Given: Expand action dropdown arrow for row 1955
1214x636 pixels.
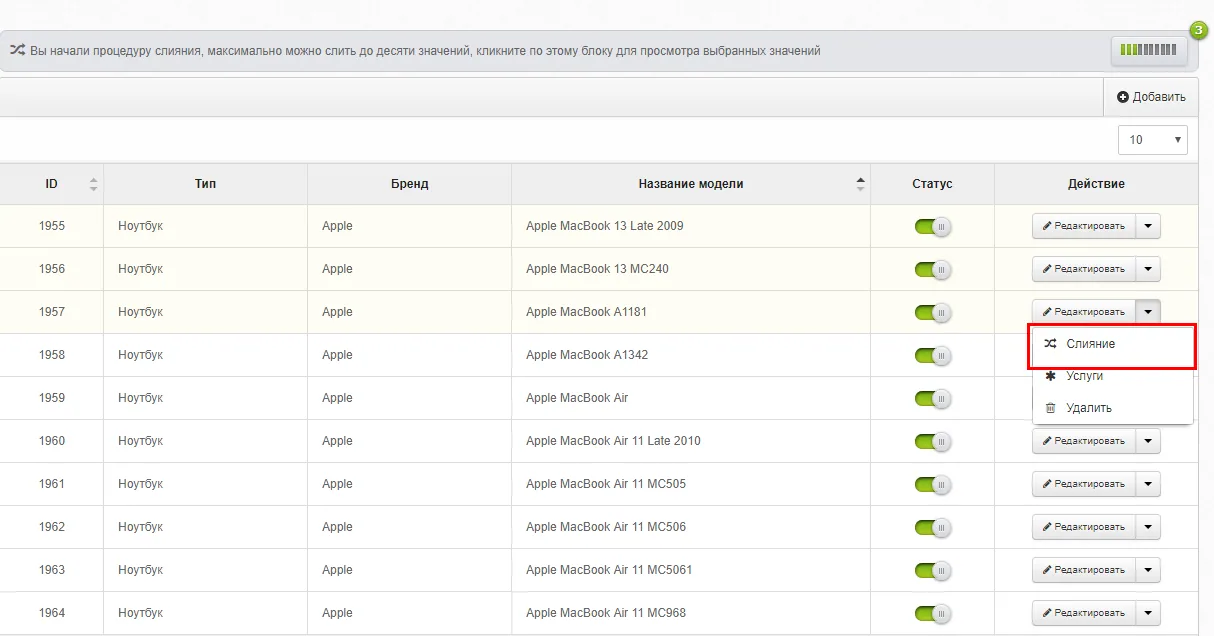Looking at the screenshot, I should [x=1148, y=226].
